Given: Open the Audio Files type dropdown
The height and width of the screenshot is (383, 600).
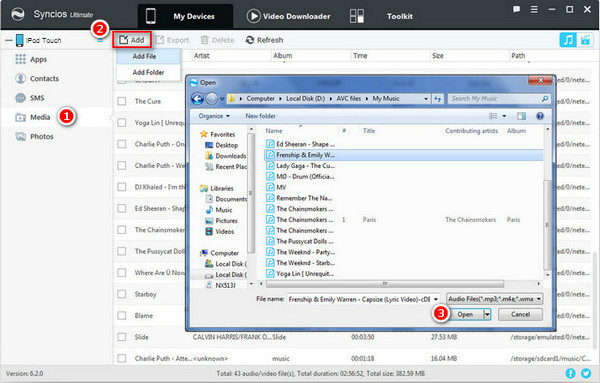Looking at the screenshot, I should point(495,299).
